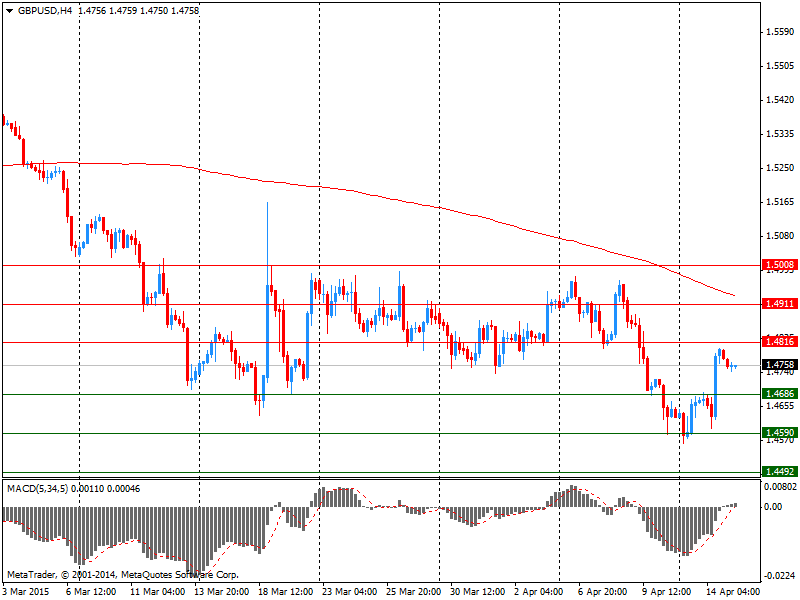Select the 1.4686 green support label
This screenshot has width=800, height=600.
(x=780, y=394)
